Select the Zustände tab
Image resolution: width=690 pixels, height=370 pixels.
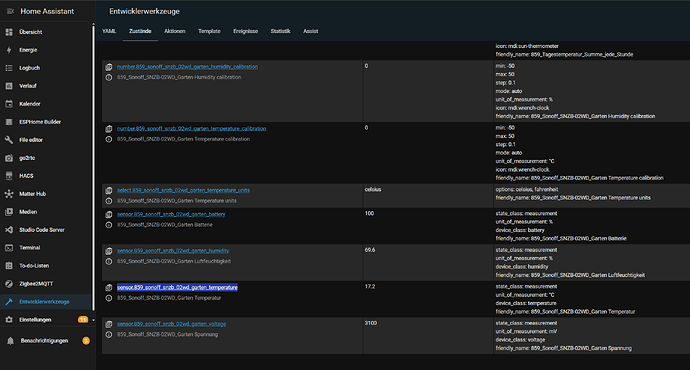[x=140, y=31]
